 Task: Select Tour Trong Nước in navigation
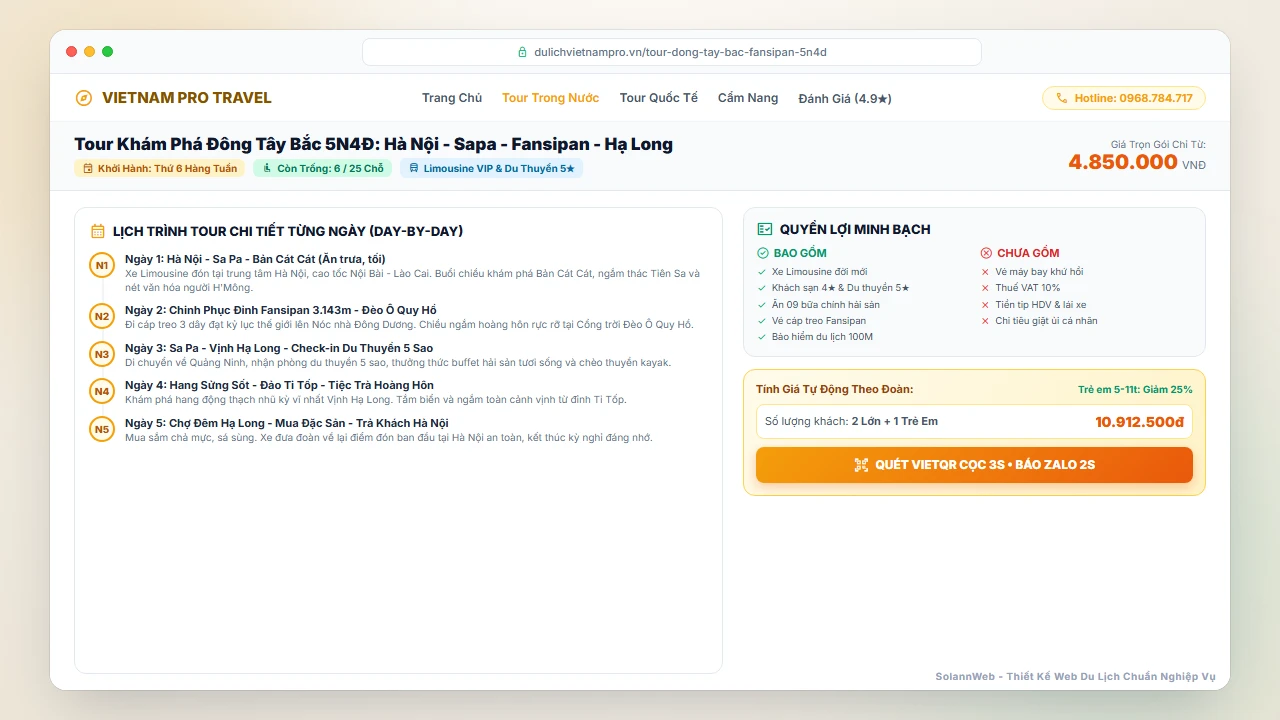click(551, 98)
